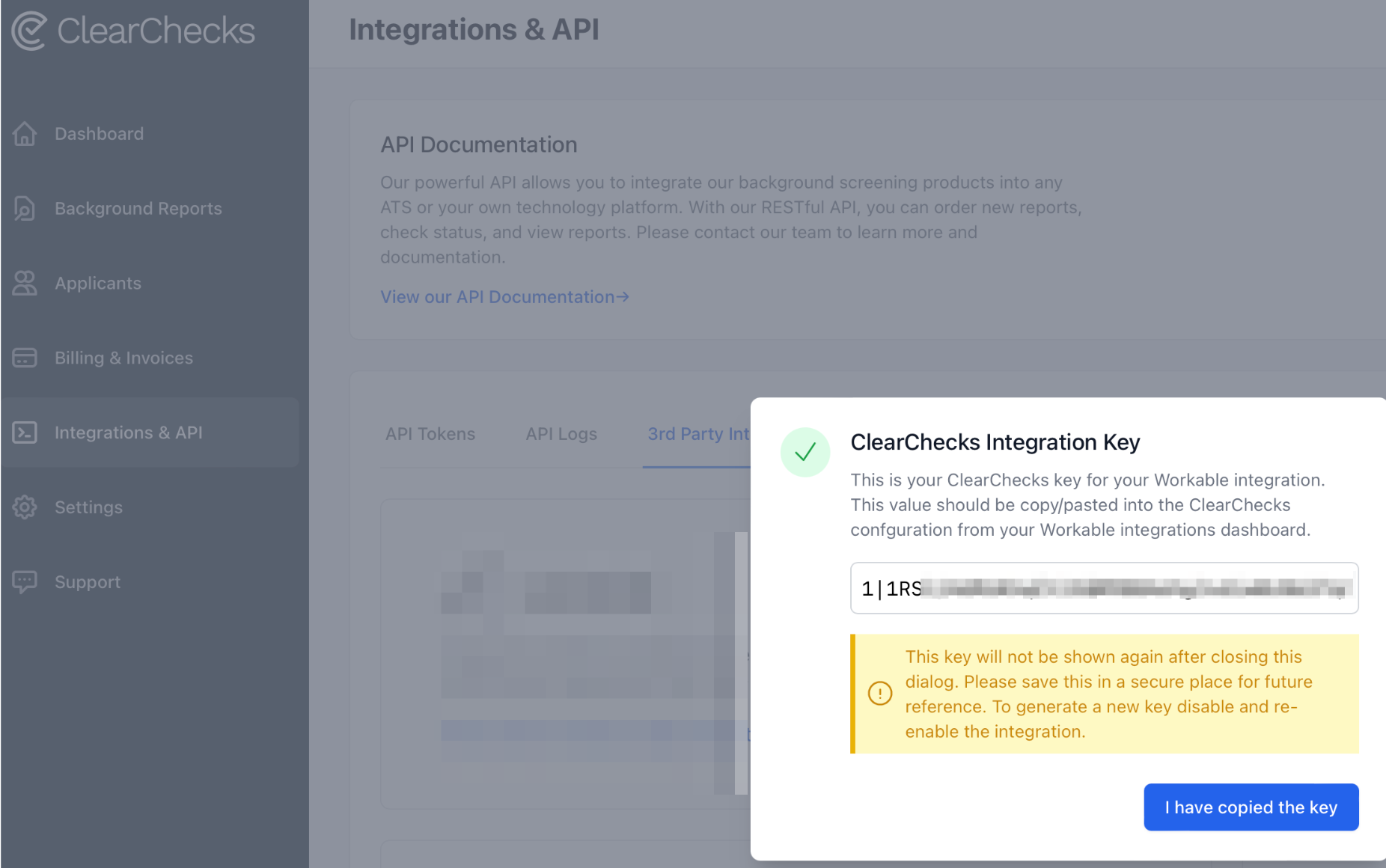1386x868 pixels.
Task: Click the Background Reports document icon
Action: coord(25,209)
